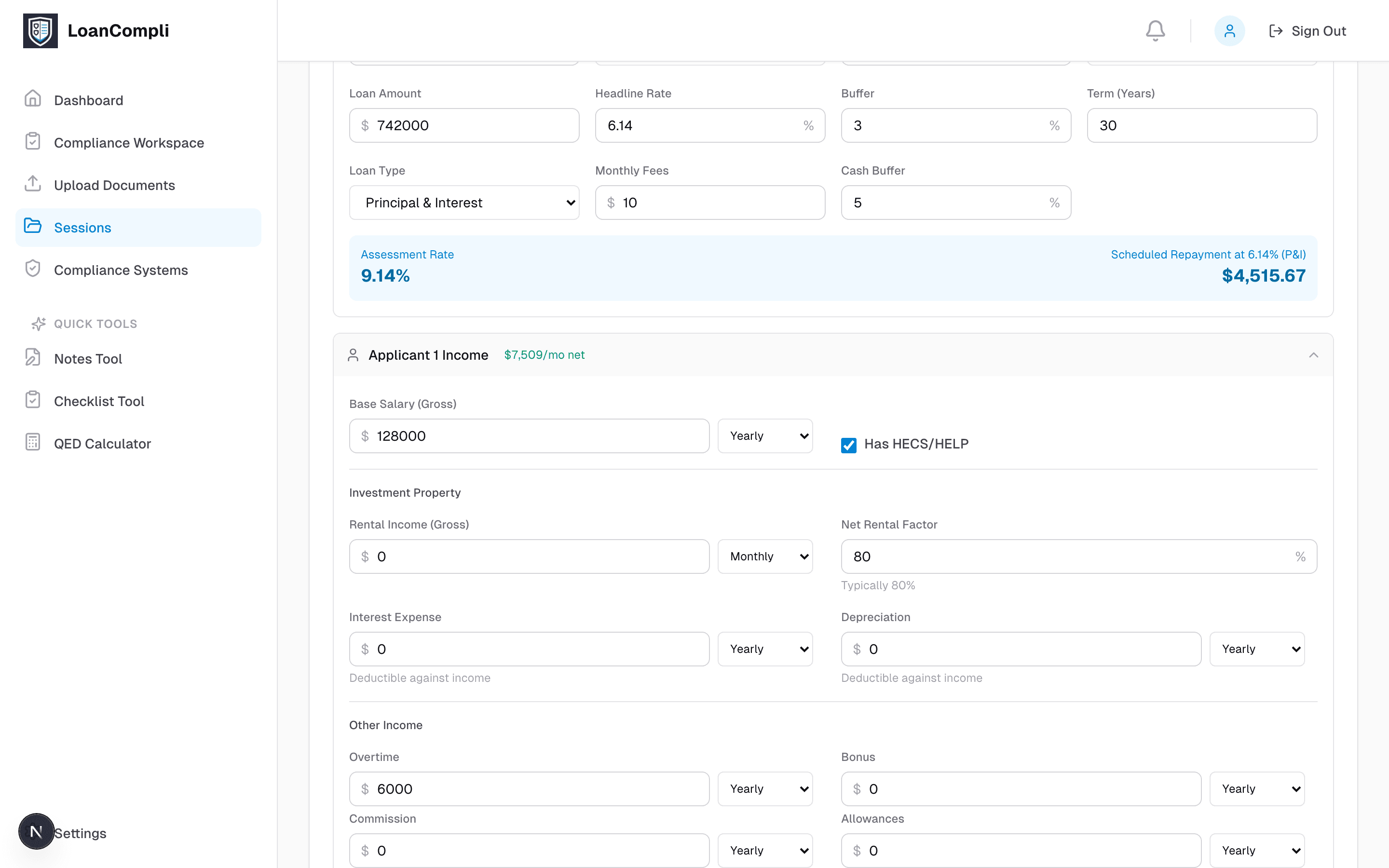
Task: Open Overtime frequency dropdown
Action: tap(765, 789)
